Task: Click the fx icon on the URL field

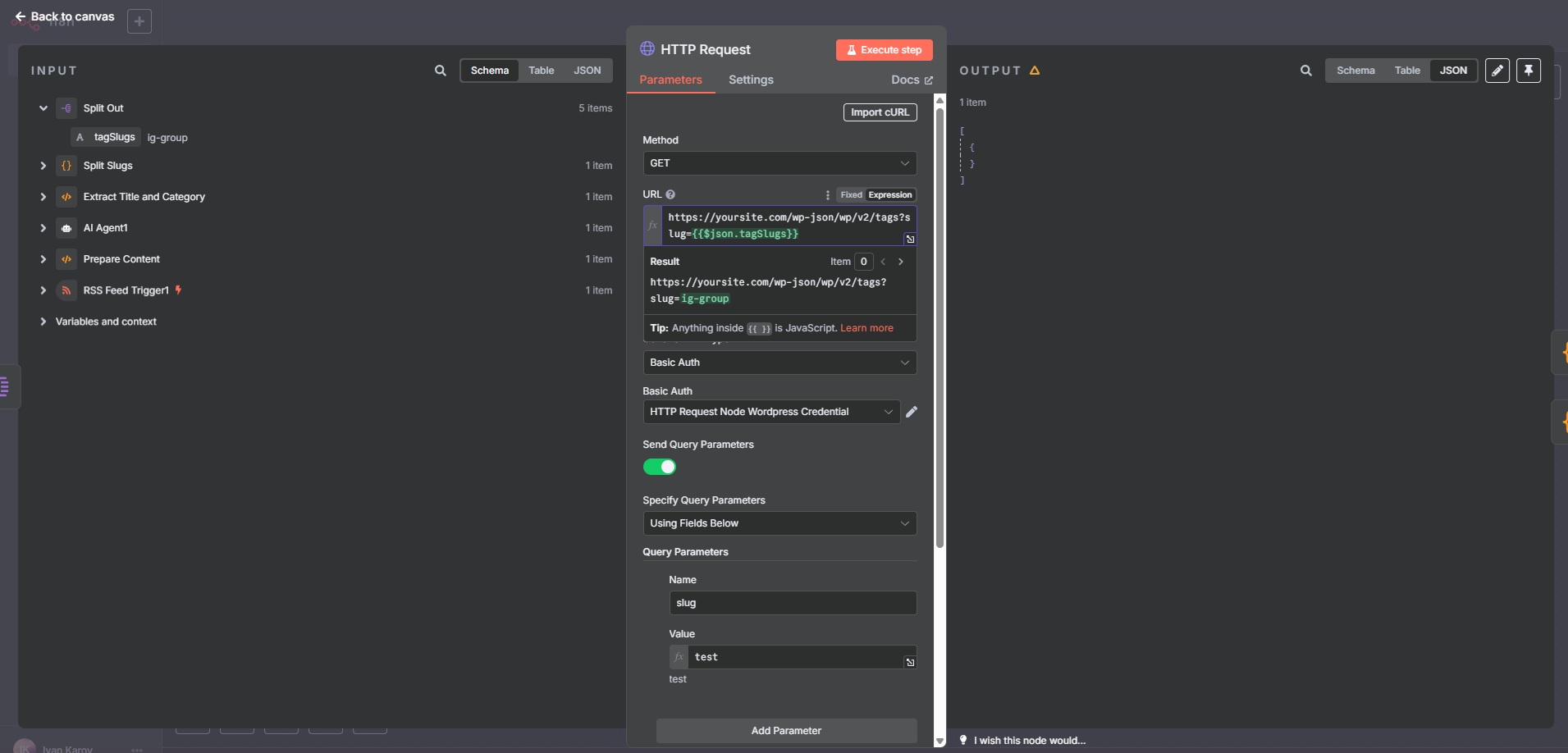Action: [x=653, y=226]
